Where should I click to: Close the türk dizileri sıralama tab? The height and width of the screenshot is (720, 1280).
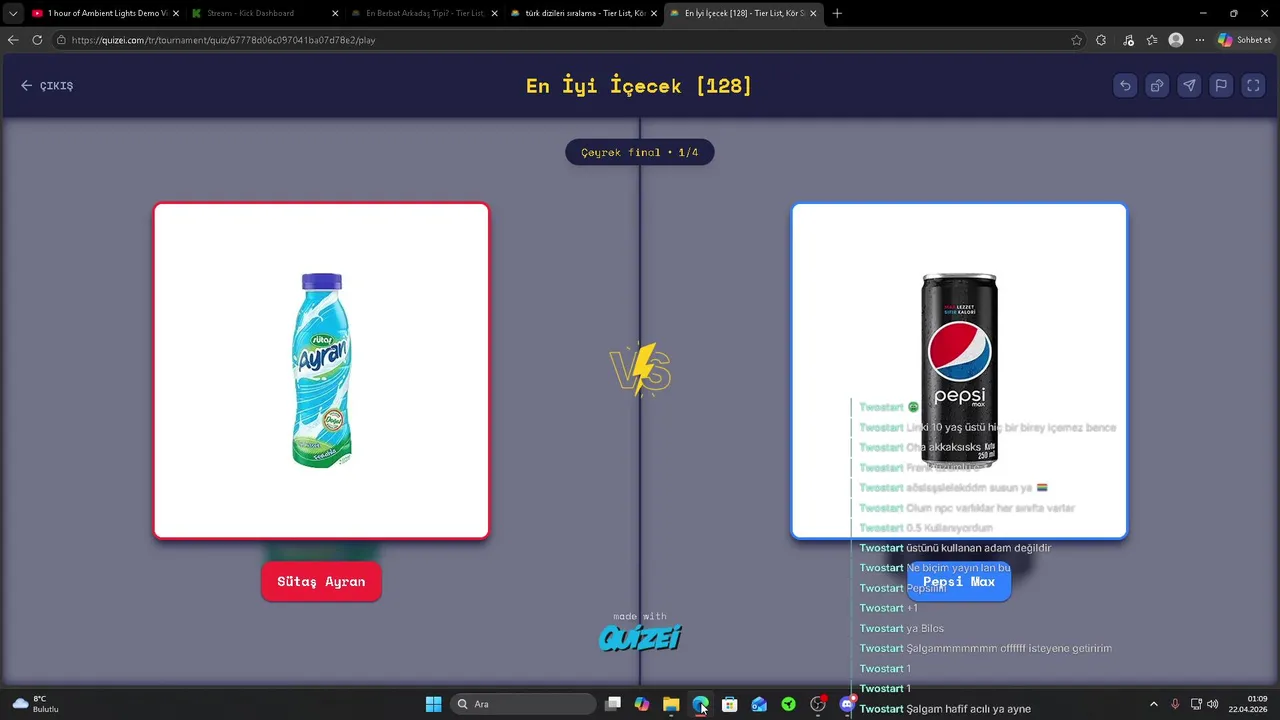coord(654,13)
